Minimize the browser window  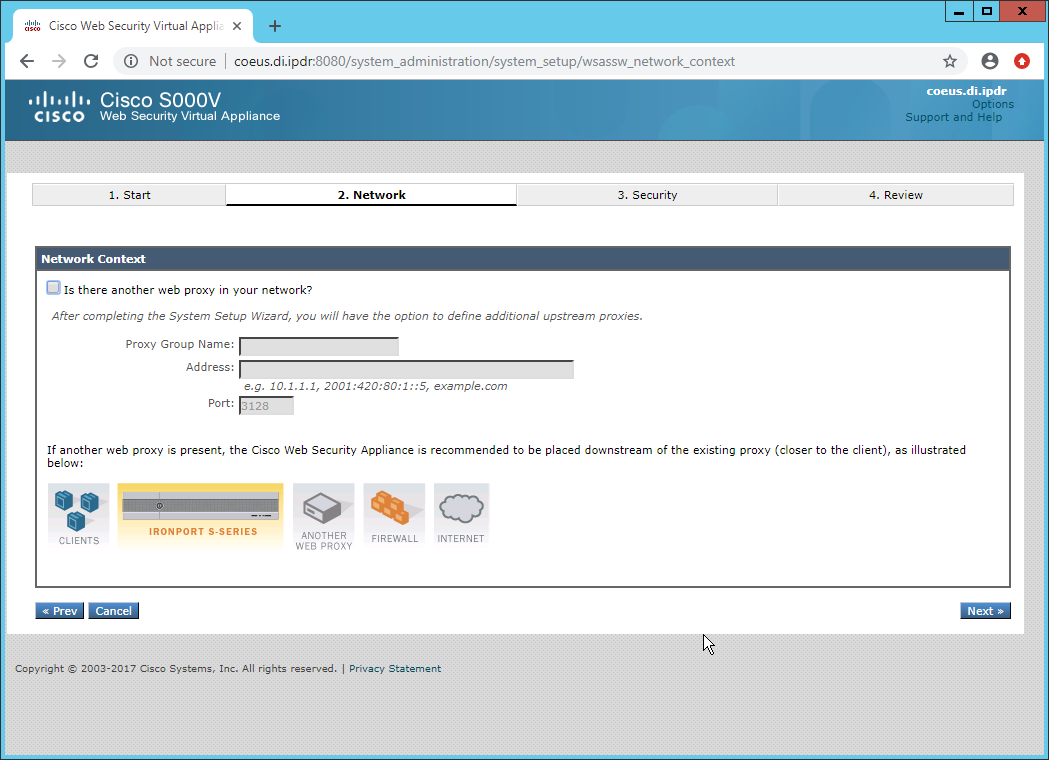click(x=959, y=11)
